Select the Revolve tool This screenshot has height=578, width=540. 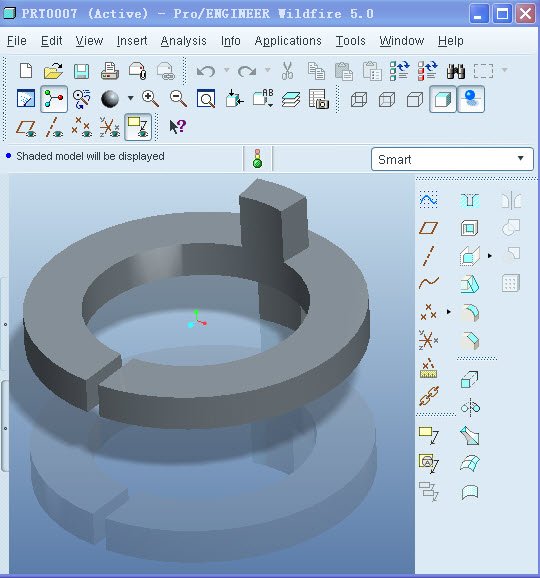[x=470, y=407]
